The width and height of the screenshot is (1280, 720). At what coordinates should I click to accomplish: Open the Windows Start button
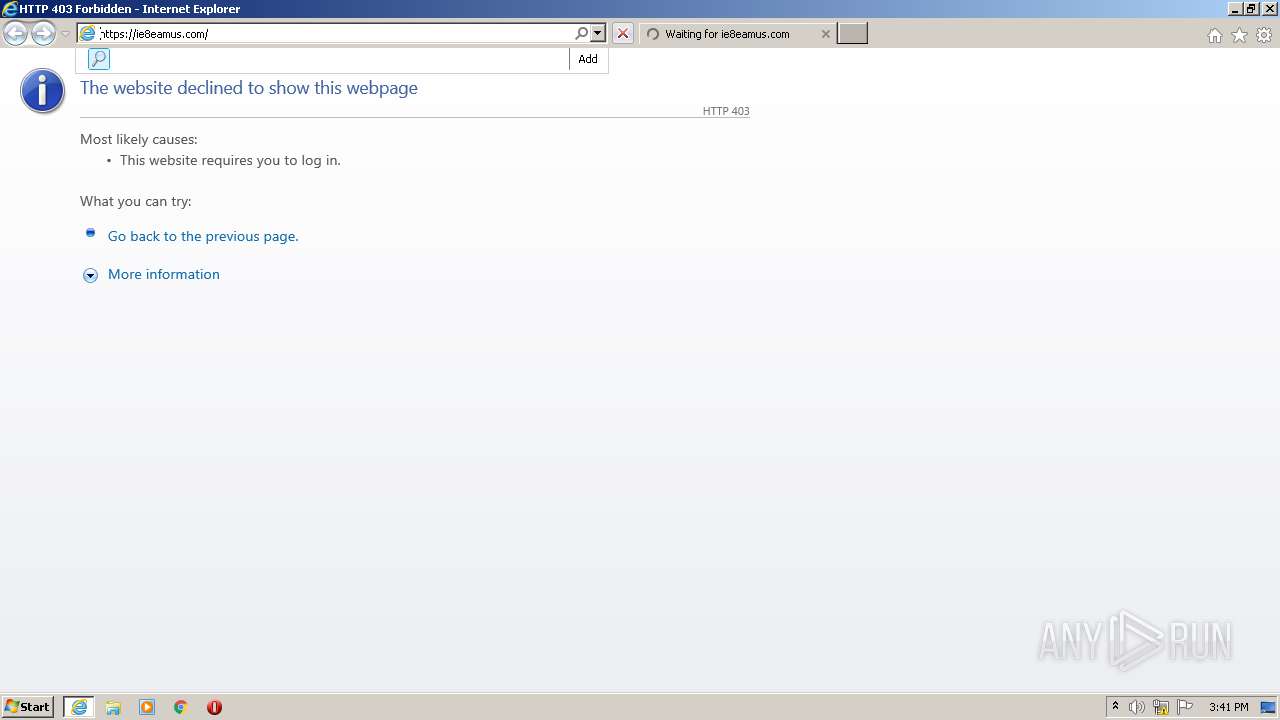coord(28,707)
